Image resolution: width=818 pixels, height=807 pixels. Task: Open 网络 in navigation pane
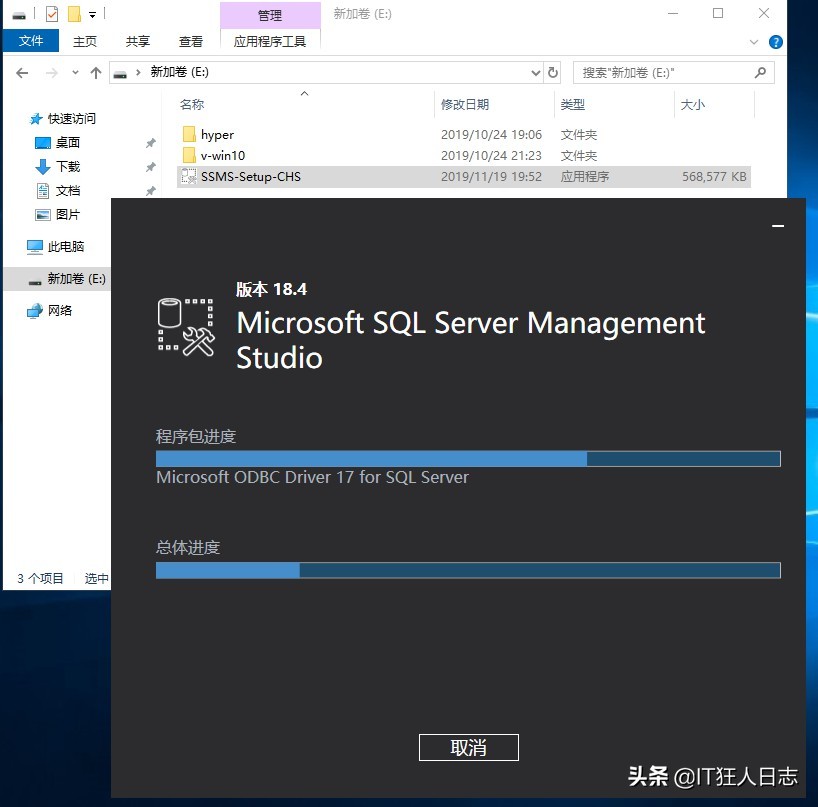[x=59, y=310]
